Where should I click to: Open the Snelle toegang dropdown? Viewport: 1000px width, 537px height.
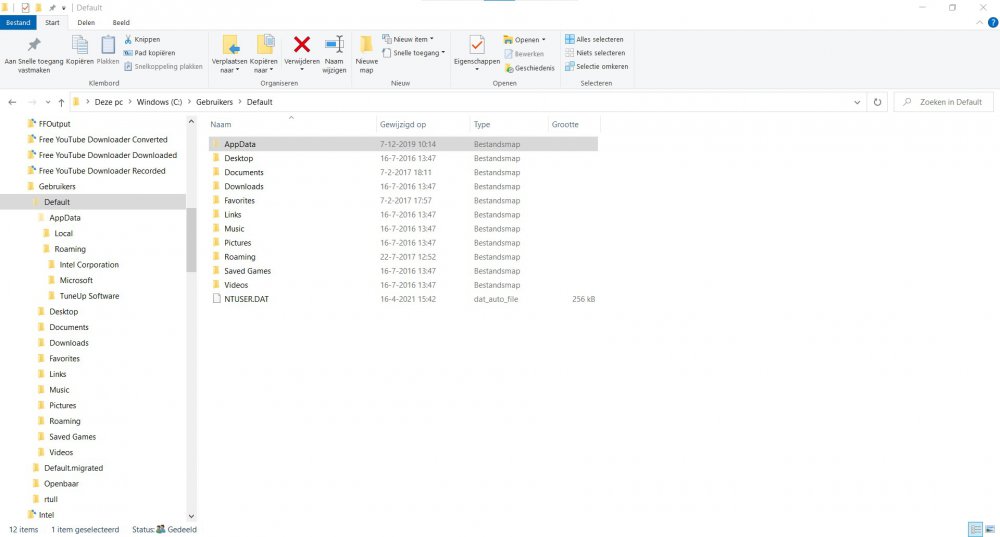point(418,53)
